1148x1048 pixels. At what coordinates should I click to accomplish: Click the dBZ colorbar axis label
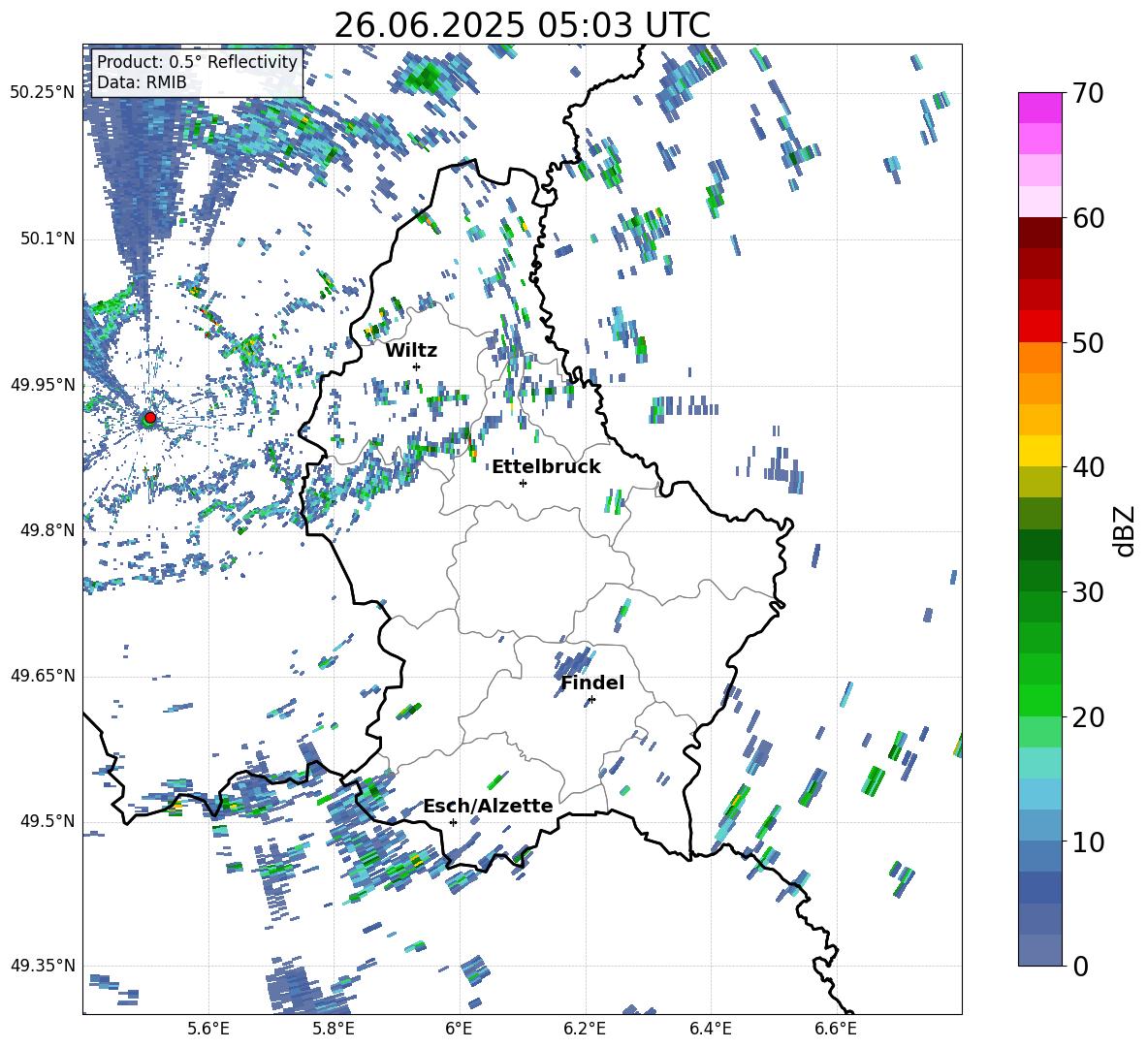pos(1125,530)
